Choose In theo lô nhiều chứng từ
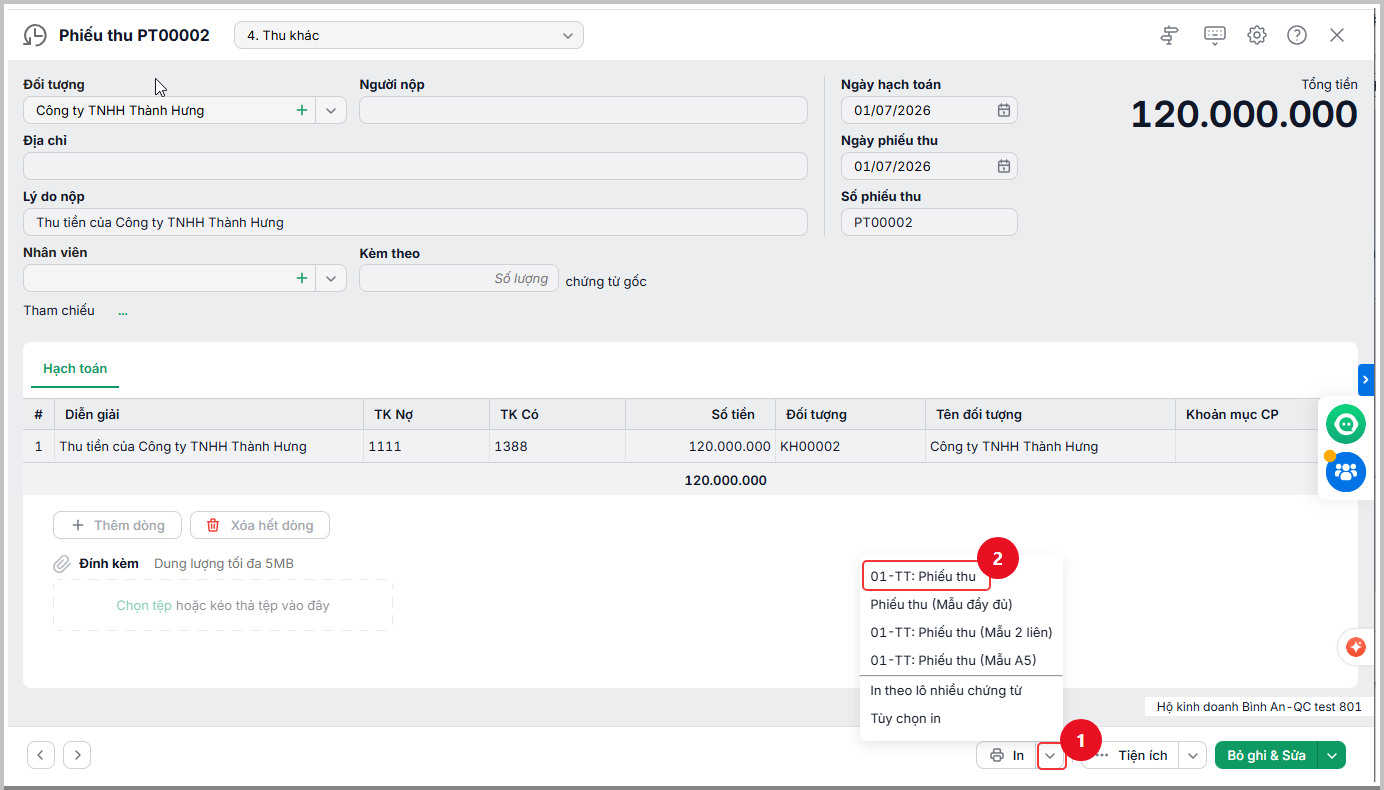This screenshot has height=790, width=1384. [946, 690]
